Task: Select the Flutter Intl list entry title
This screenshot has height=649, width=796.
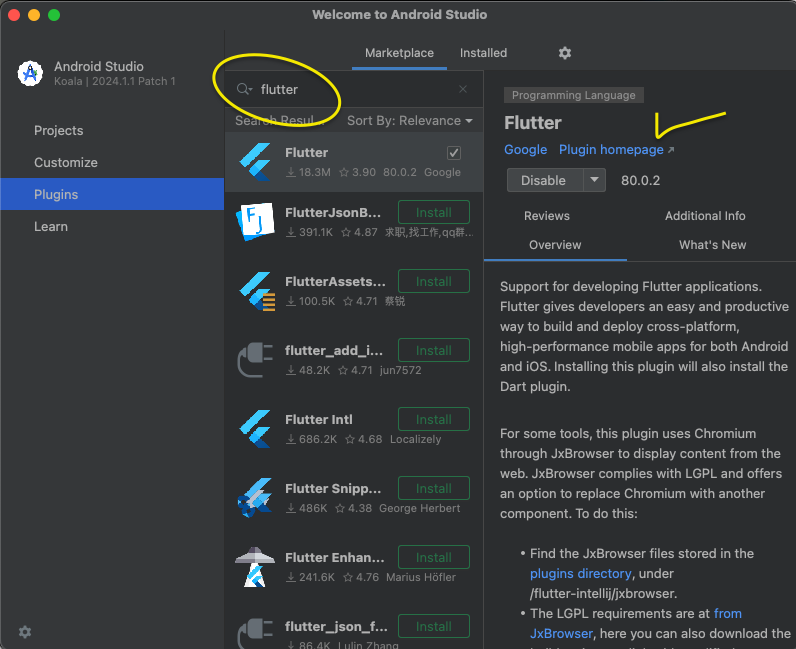Action: (318, 419)
